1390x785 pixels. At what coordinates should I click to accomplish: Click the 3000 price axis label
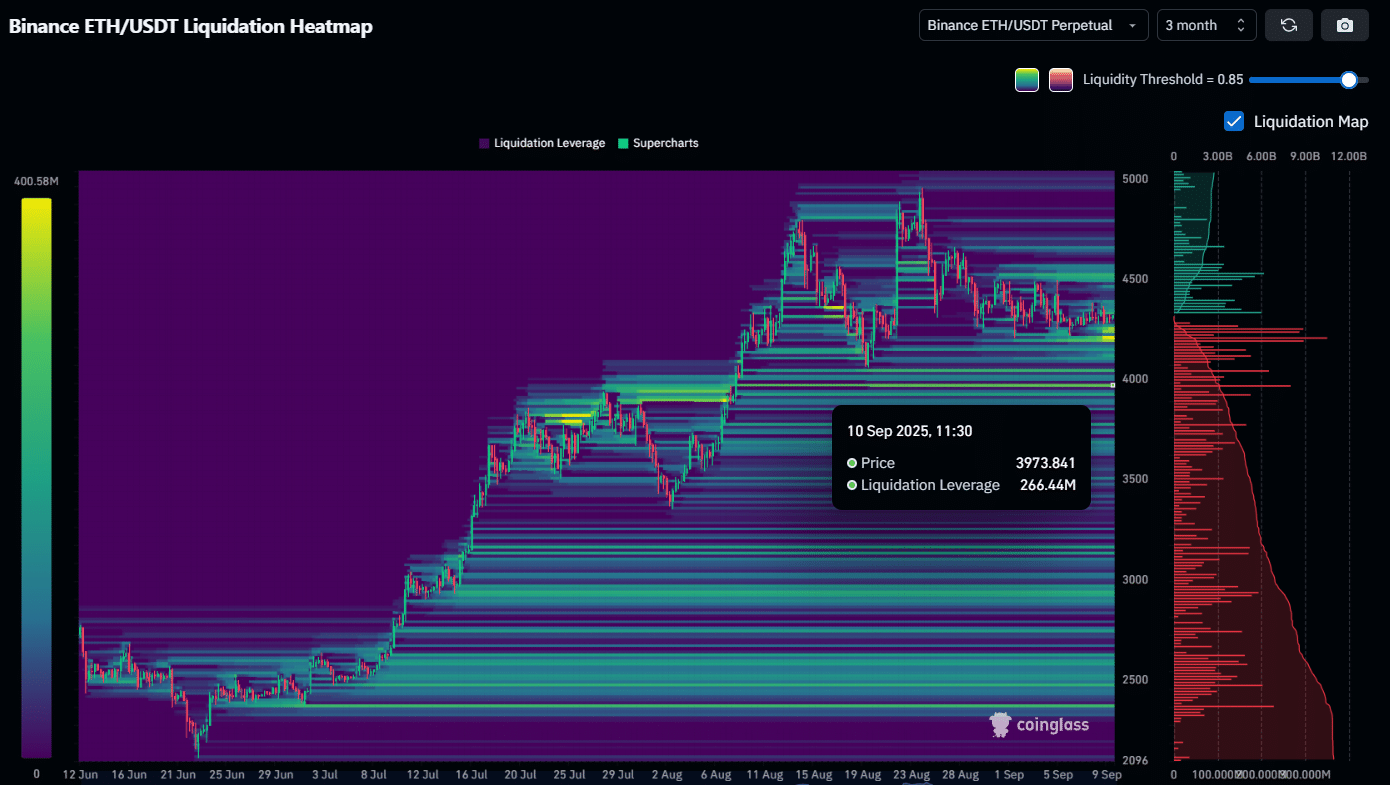[1135, 580]
